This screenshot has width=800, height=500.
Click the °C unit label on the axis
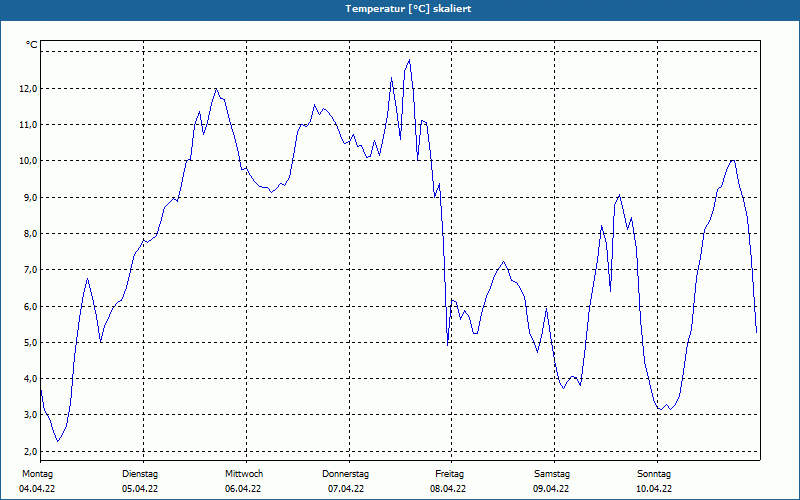(x=32, y=45)
